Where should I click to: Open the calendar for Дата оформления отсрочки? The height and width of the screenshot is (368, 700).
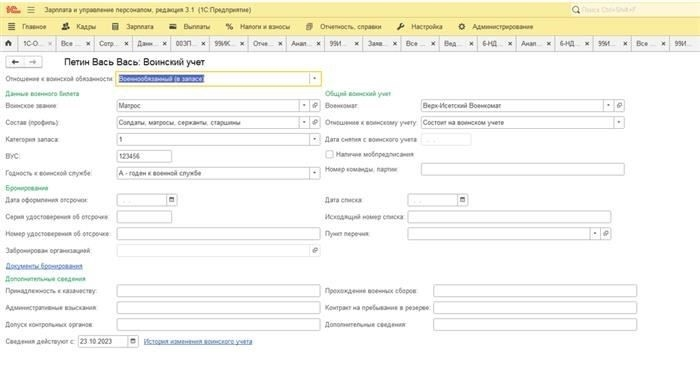tap(171, 200)
